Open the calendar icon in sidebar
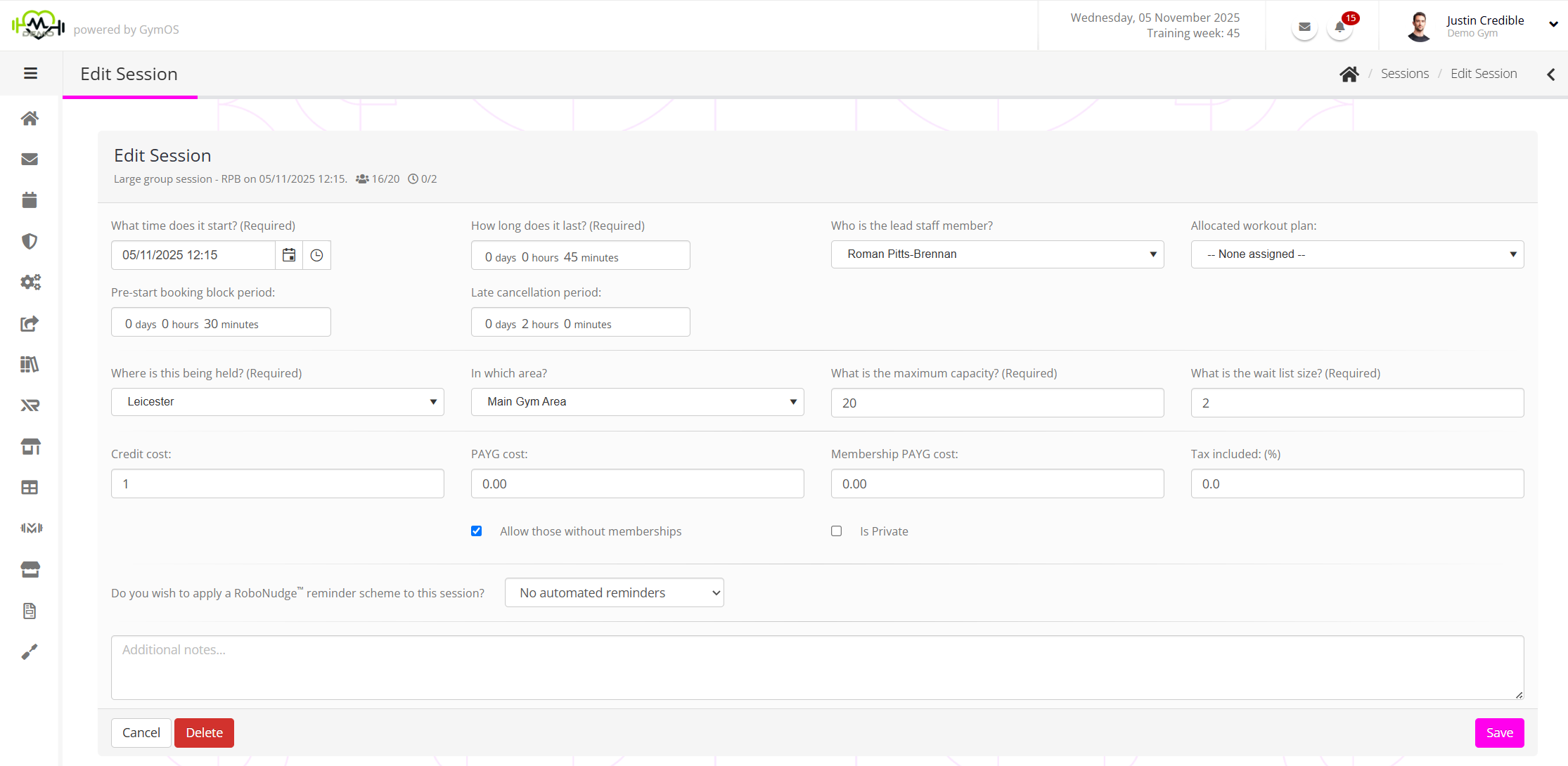The width and height of the screenshot is (1568, 766). (30, 200)
